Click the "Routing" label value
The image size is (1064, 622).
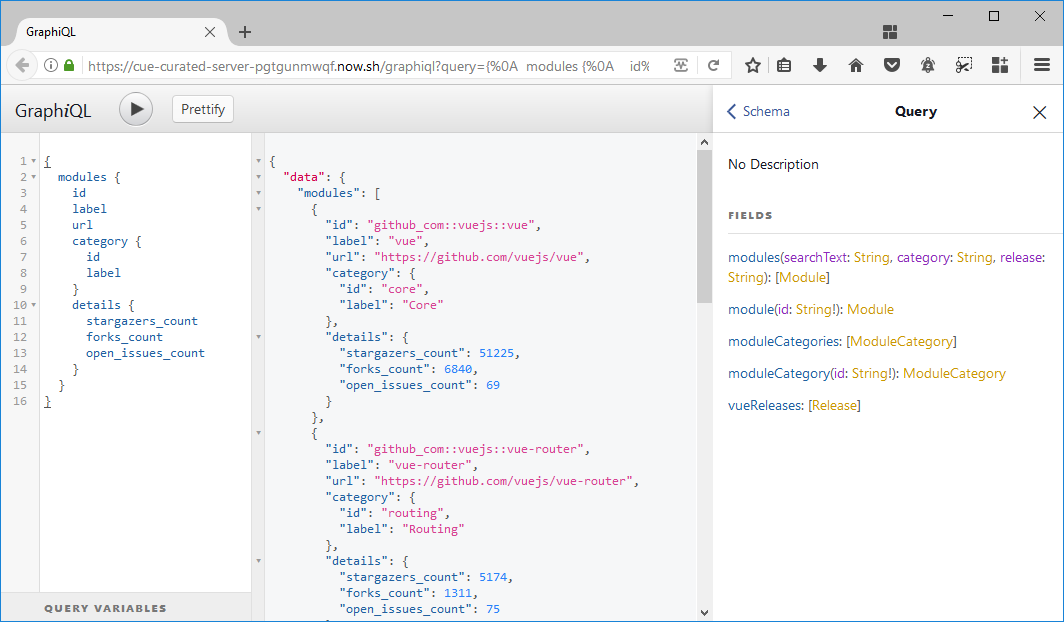click(x=433, y=529)
